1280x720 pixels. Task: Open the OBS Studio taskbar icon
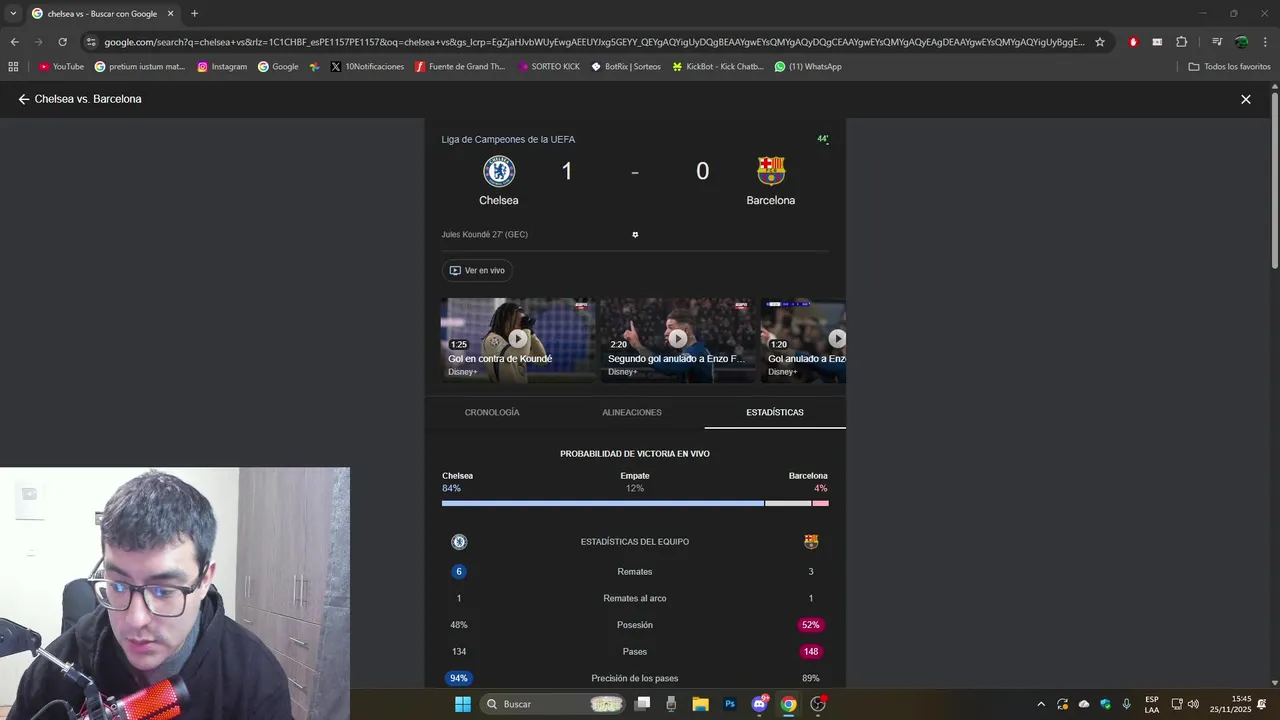click(818, 704)
